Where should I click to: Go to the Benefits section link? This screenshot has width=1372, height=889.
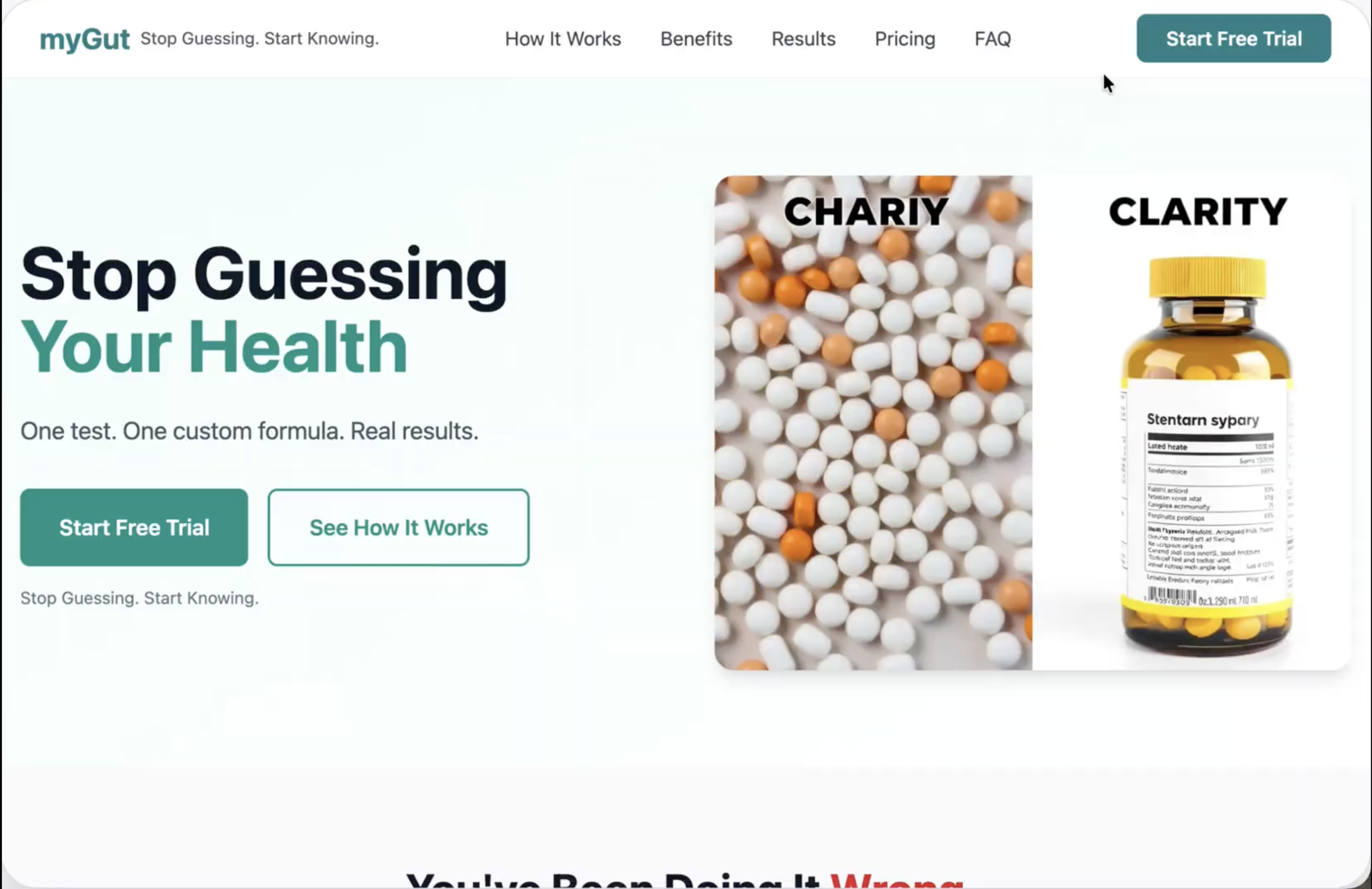[x=696, y=38]
